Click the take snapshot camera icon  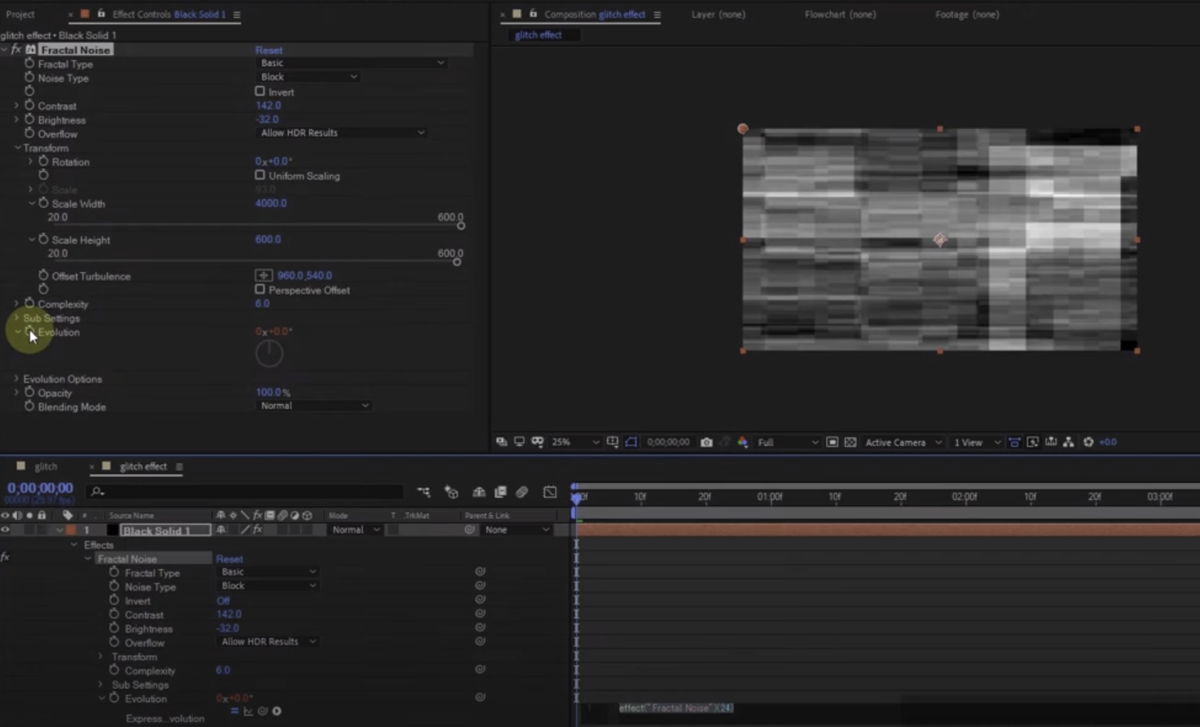707,442
